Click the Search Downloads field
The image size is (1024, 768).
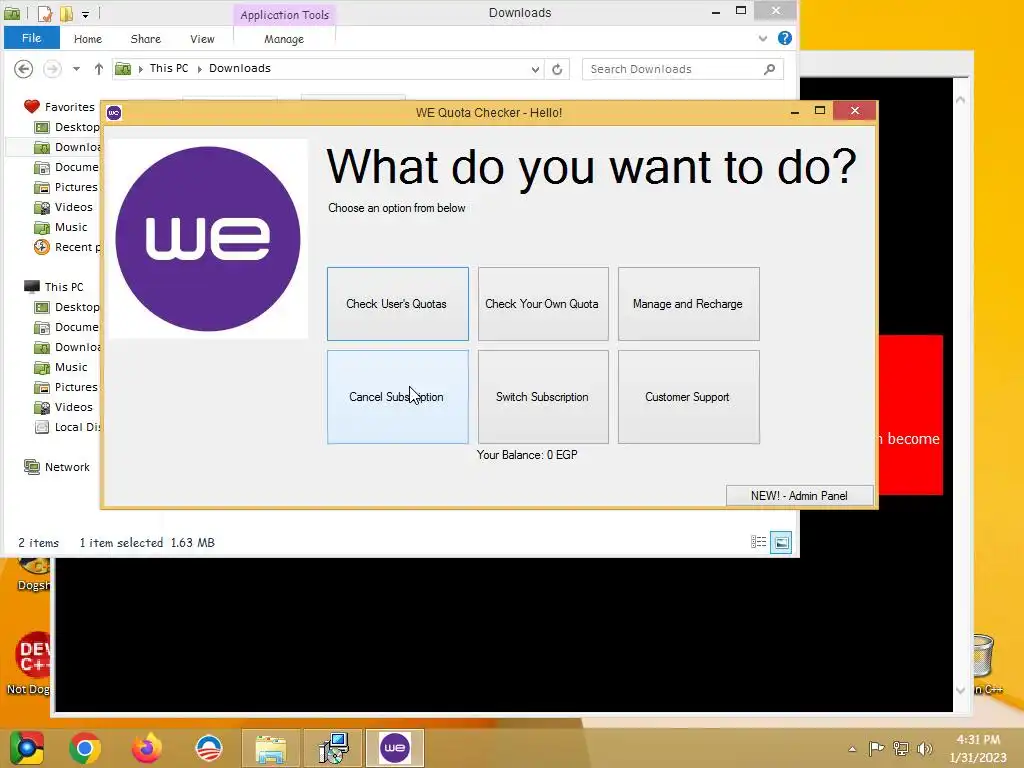(x=682, y=69)
